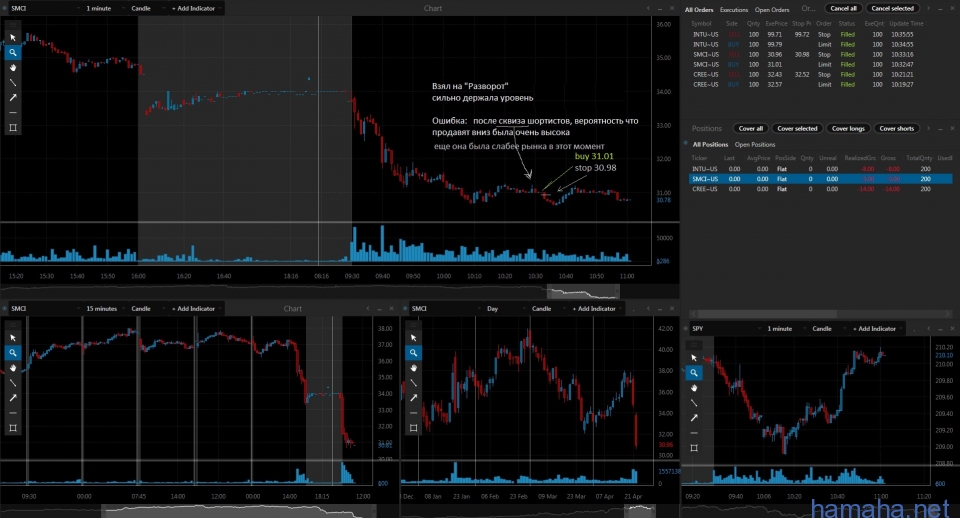Pick the line drawing tool in the SPY chart
Image resolution: width=960 pixels, height=520 pixels.
tap(694, 402)
